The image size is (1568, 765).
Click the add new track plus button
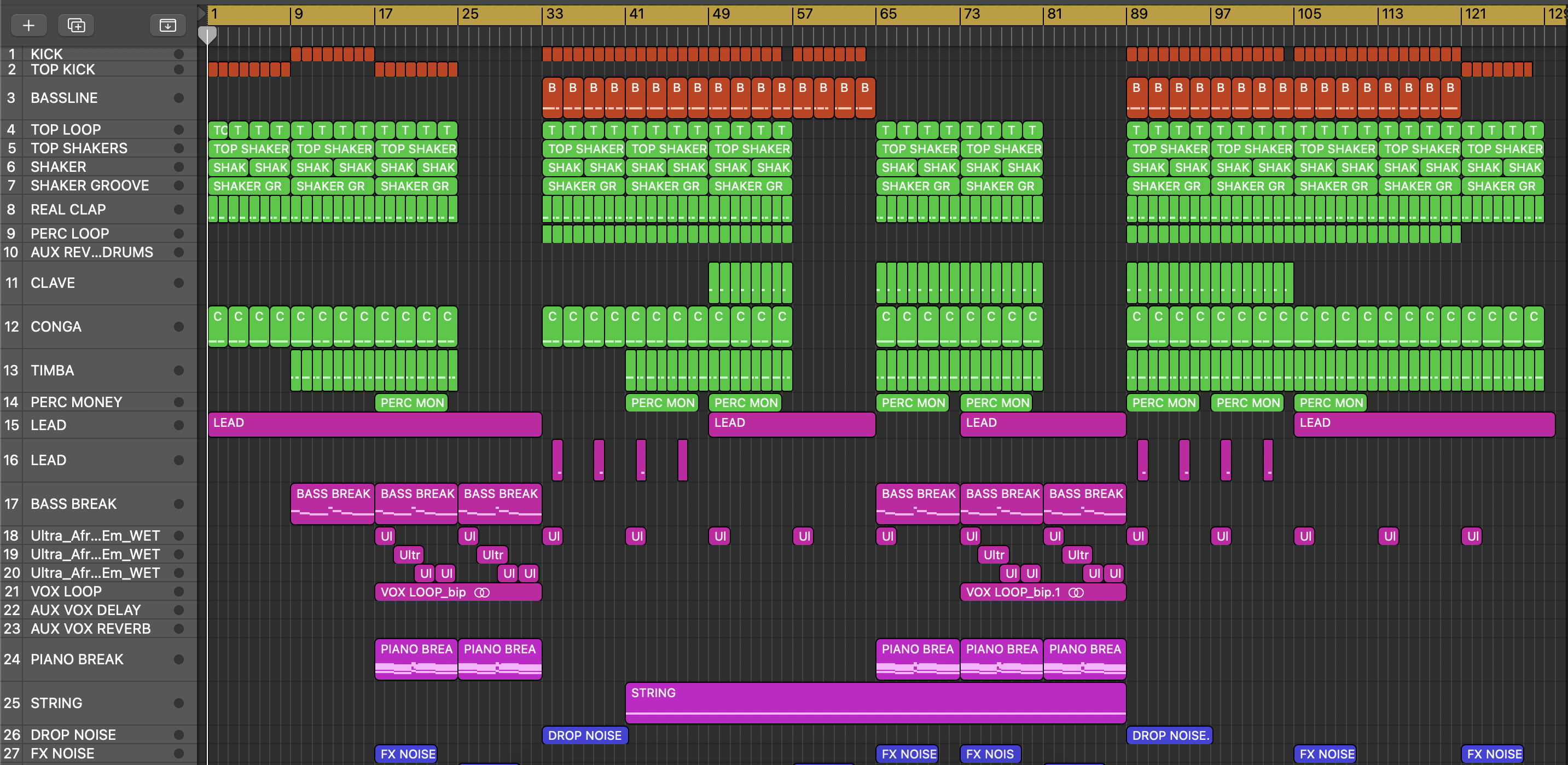pyautogui.click(x=28, y=25)
